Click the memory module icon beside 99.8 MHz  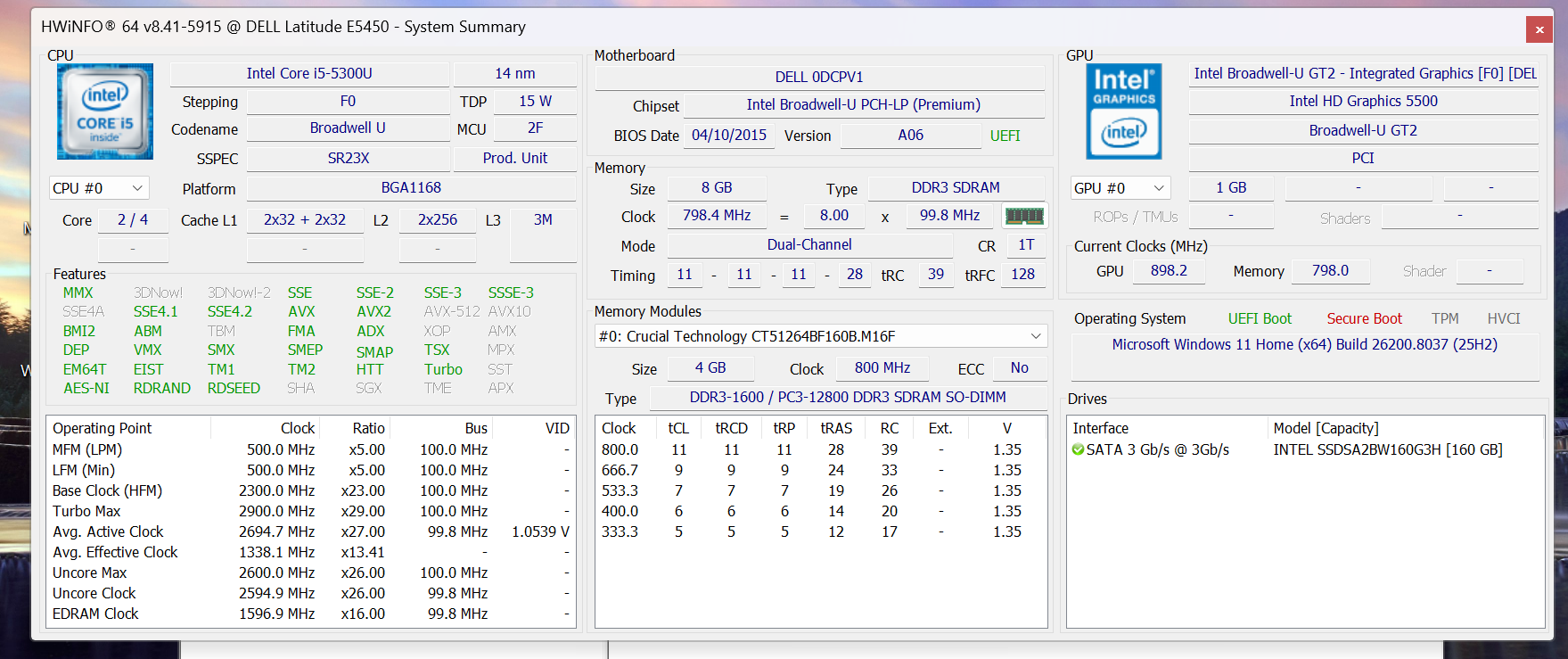(1024, 216)
